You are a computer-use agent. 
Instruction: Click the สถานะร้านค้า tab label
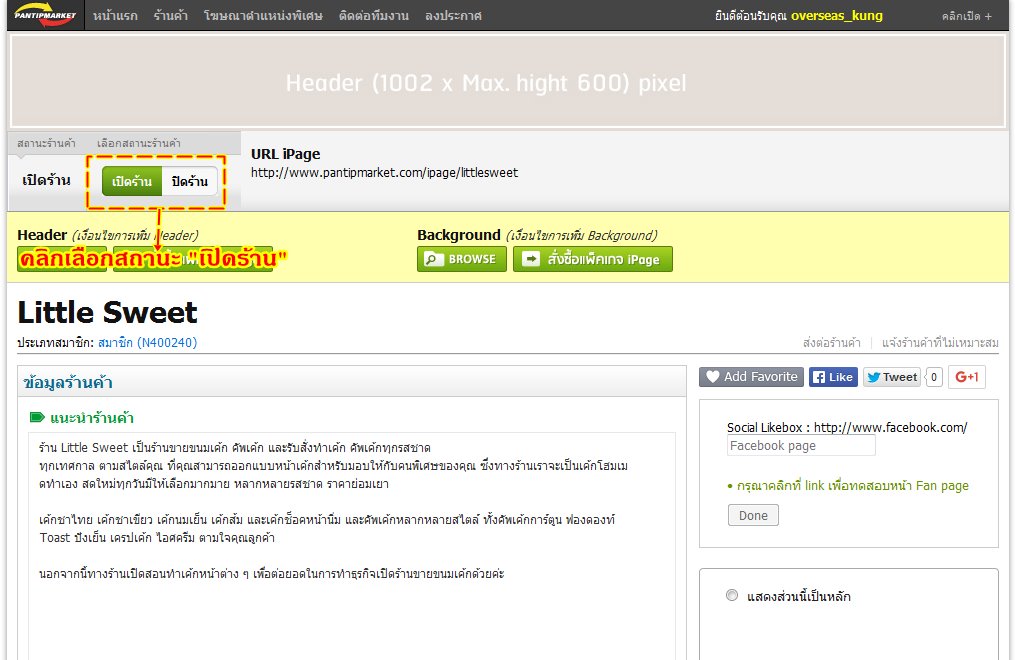coord(46,143)
